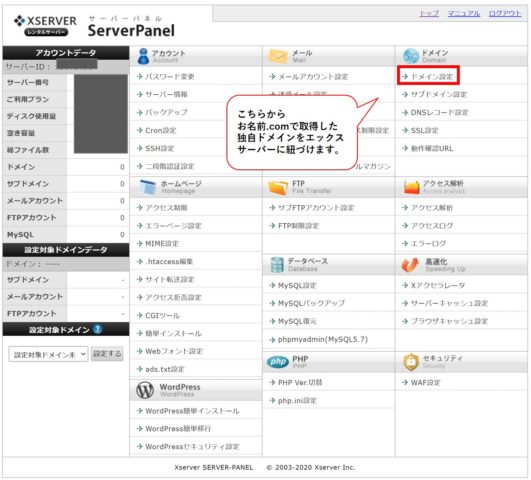Click the Security section lock icon
The image size is (531, 480).
[x=411, y=362]
